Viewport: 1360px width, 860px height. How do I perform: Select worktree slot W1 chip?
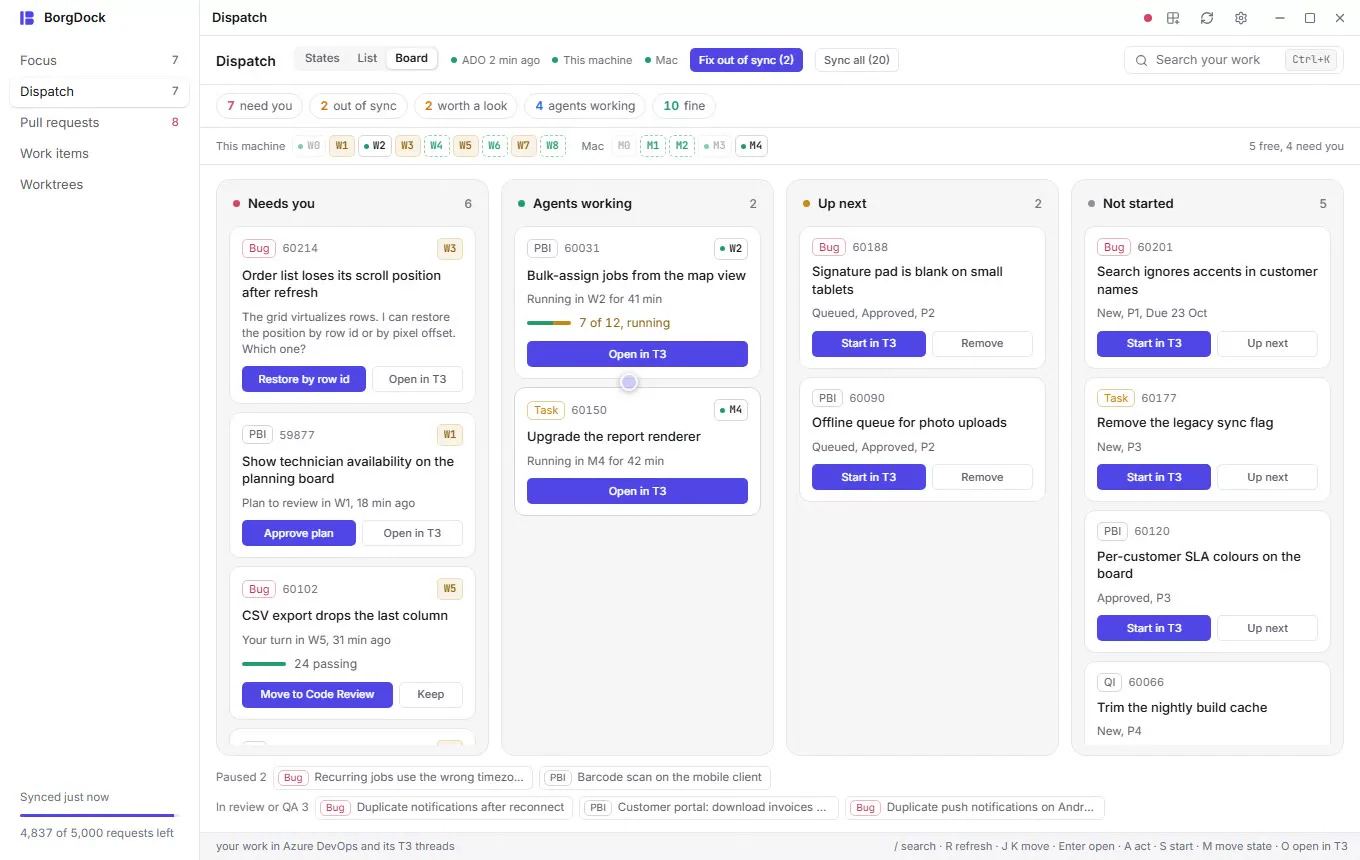pos(342,146)
